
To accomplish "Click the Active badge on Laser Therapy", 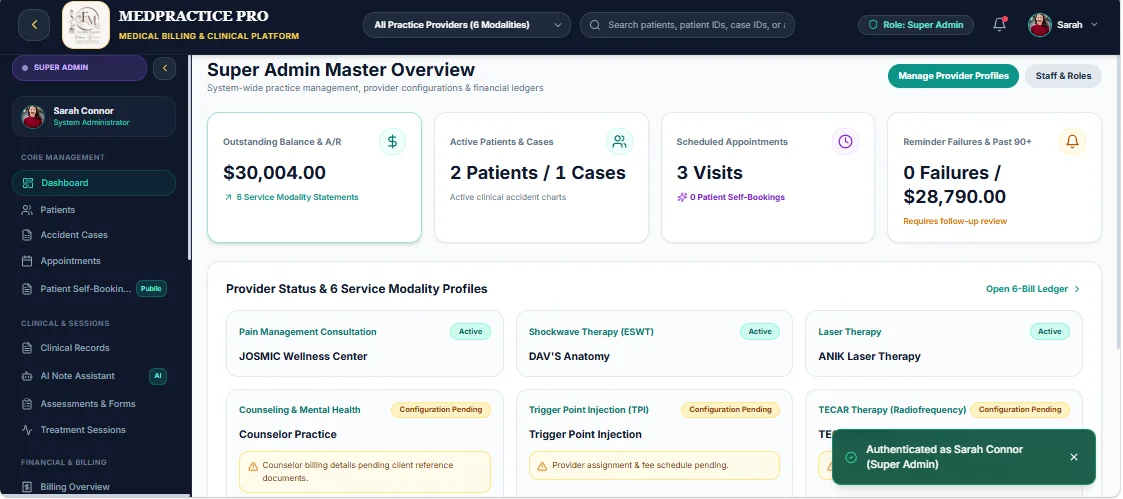I will click(x=1050, y=331).
